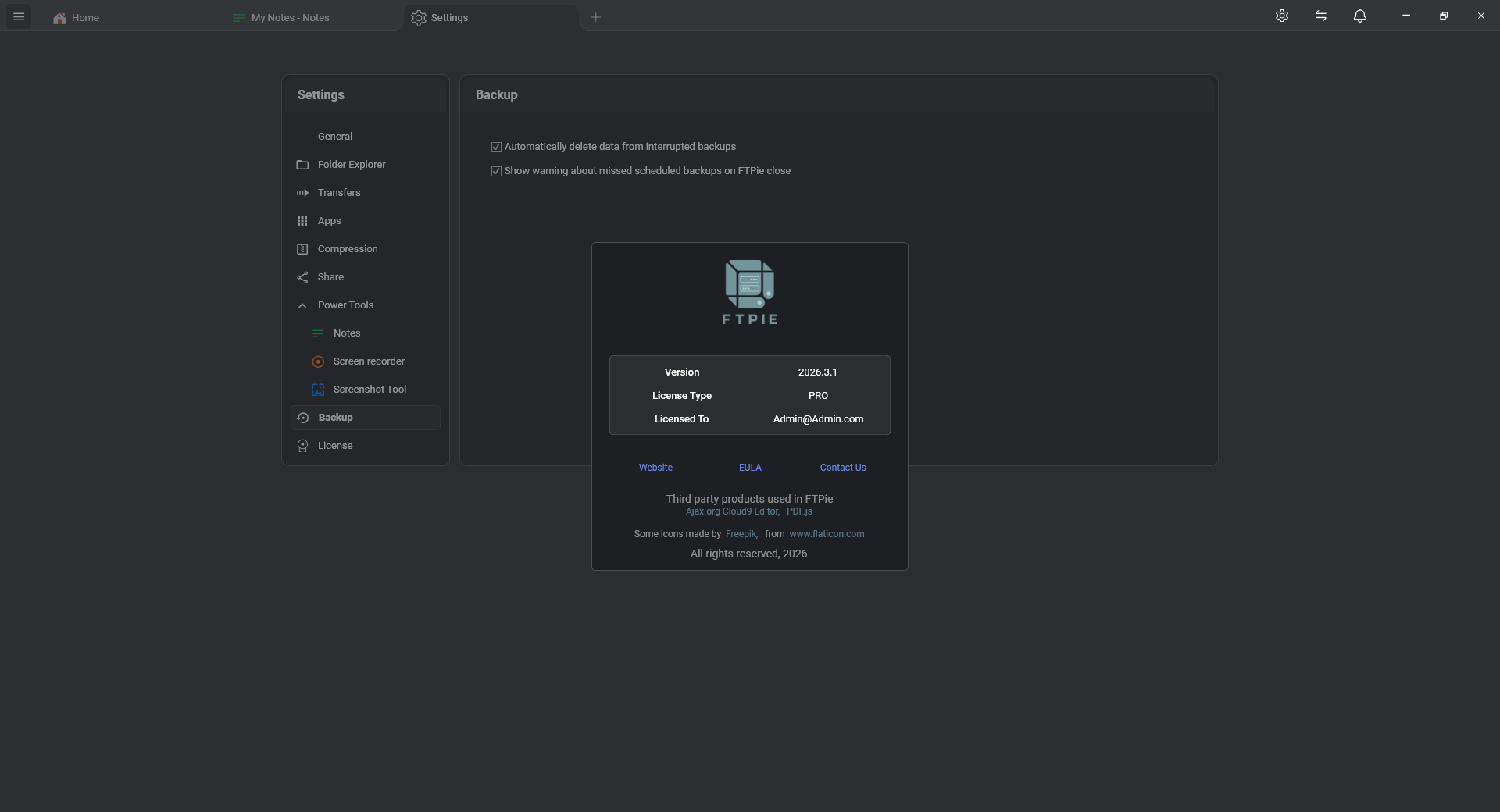The width and height of the screenshot is (1500, 812).
Task: Click 'Third party products used in FTPie' text
Action: 750,499
